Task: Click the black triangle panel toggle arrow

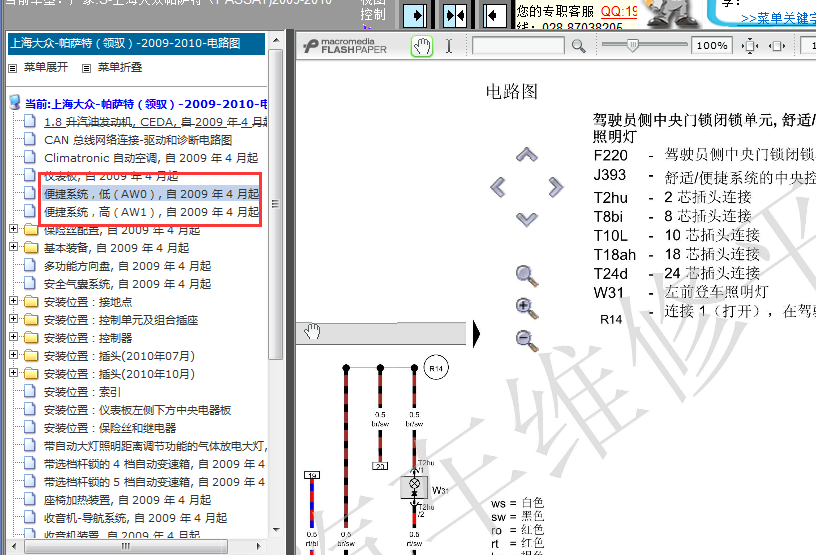Action: tap(476, 333)
